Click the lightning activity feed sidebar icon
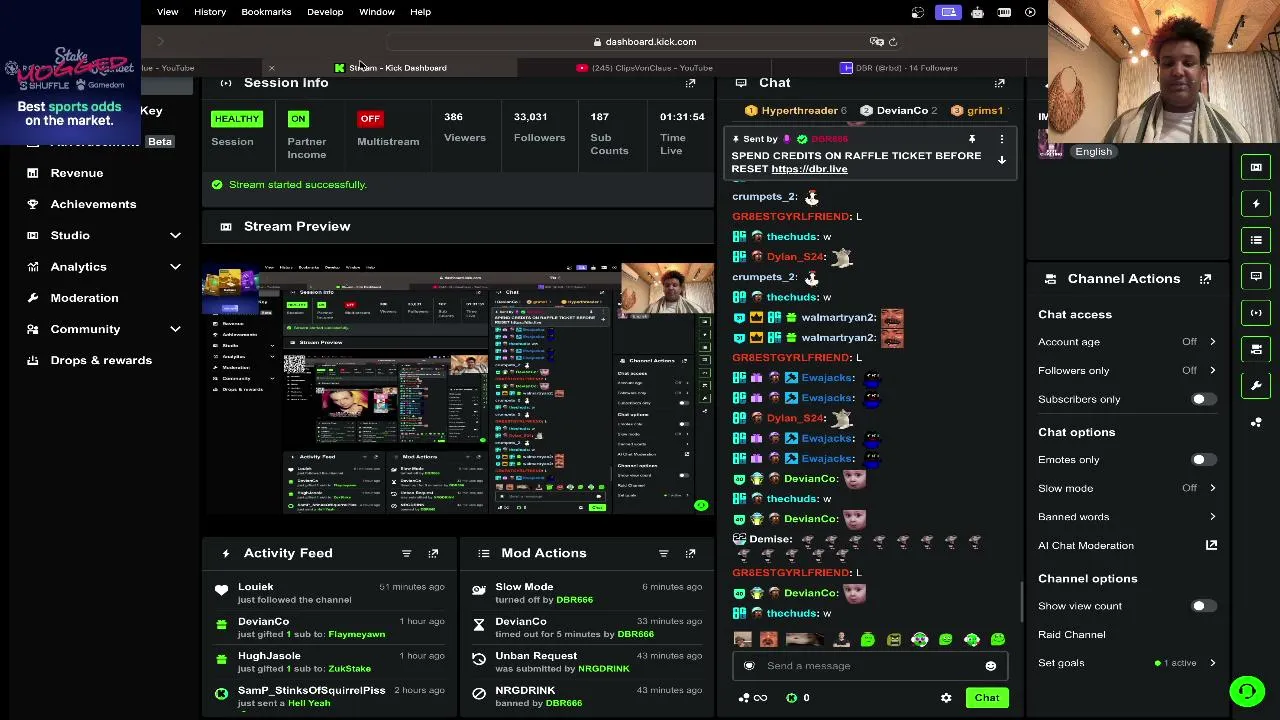The height and width of the screenshot is (720, 1280). coord(1256,204)
